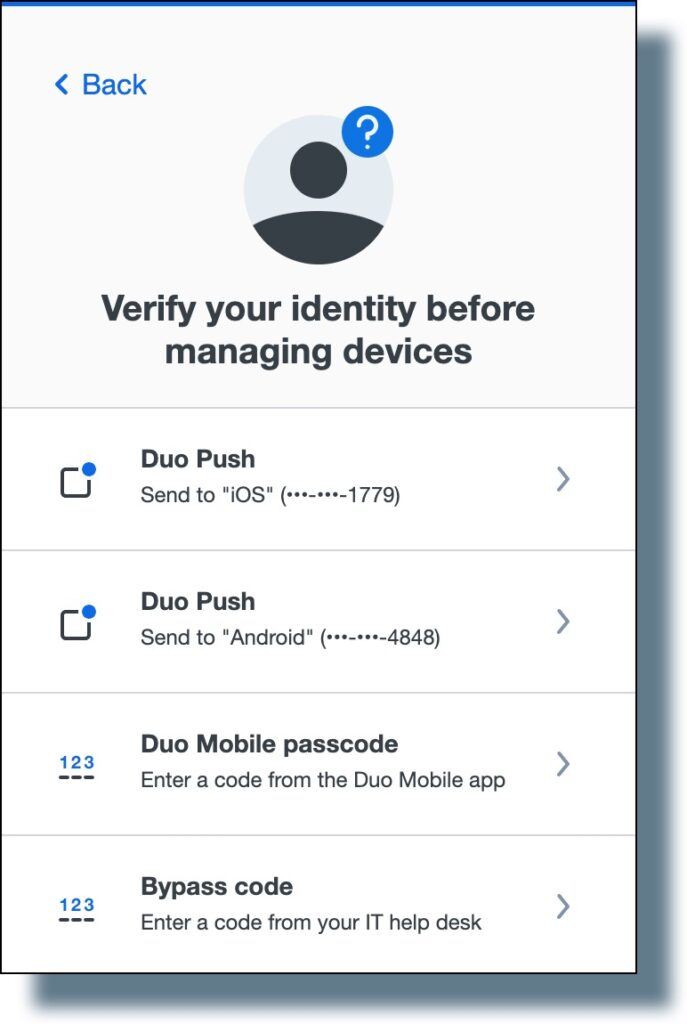Expand the Duo Mobile passcode entry option
The image size is (687, 1024).
coord(562,764)
